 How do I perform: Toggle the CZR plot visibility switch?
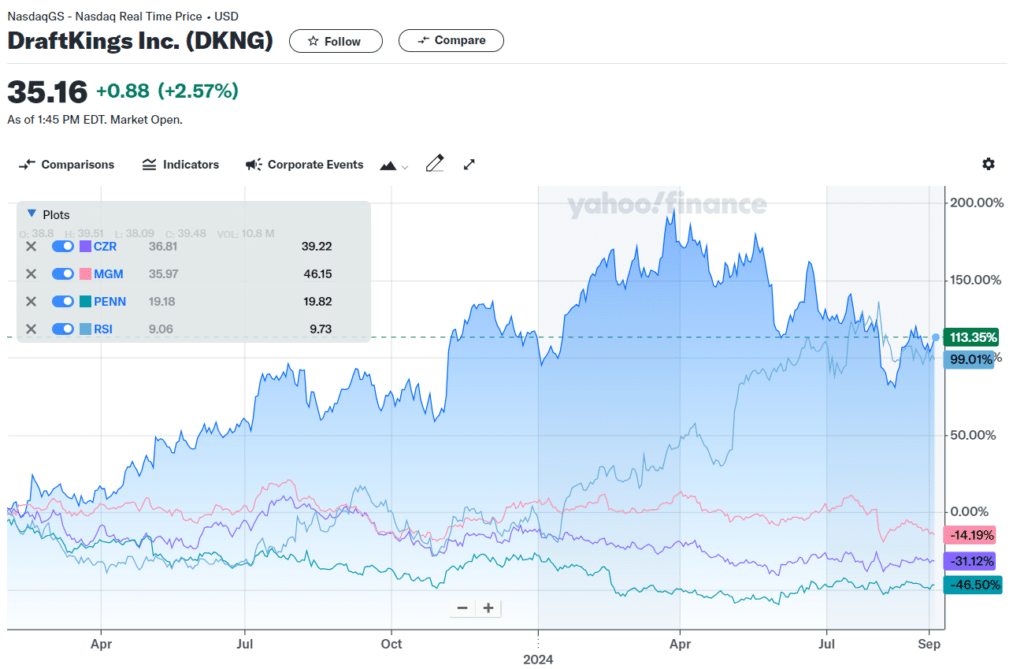63,246
